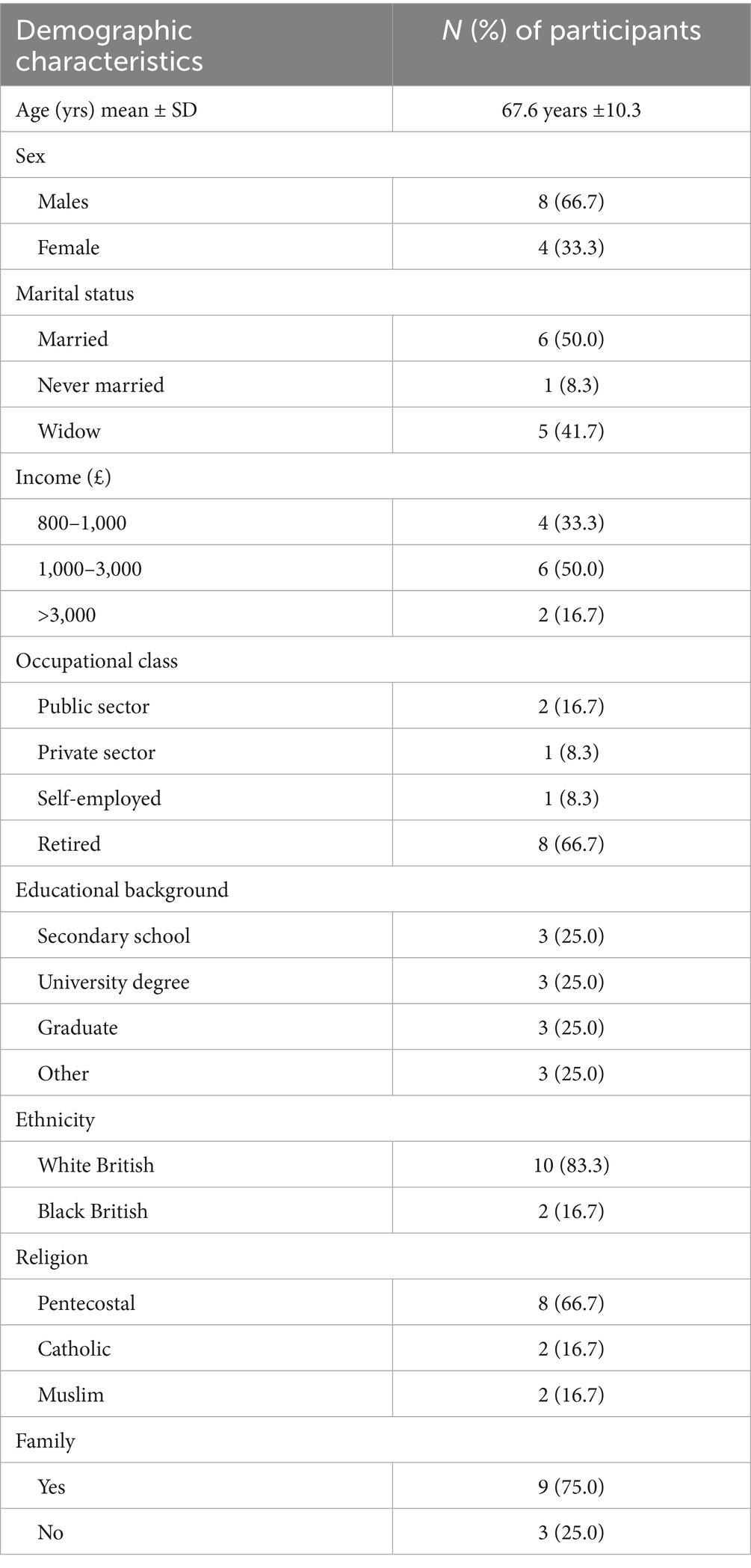Image resolution: width=751 pixels, height=1568 pixels.
Task: Select the "Educational background" section heading
Action: coord(122,891)
